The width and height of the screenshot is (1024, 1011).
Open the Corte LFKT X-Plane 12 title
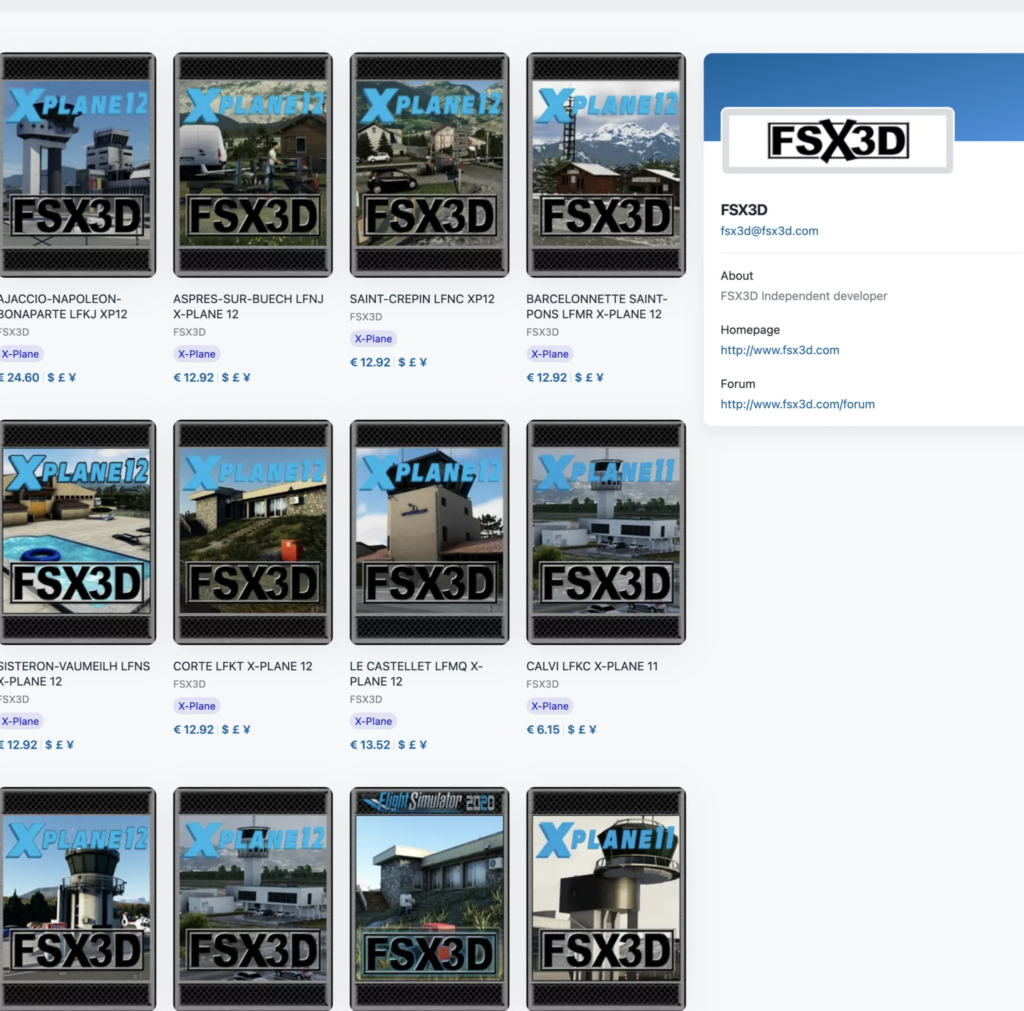click(x=242, y=666)
